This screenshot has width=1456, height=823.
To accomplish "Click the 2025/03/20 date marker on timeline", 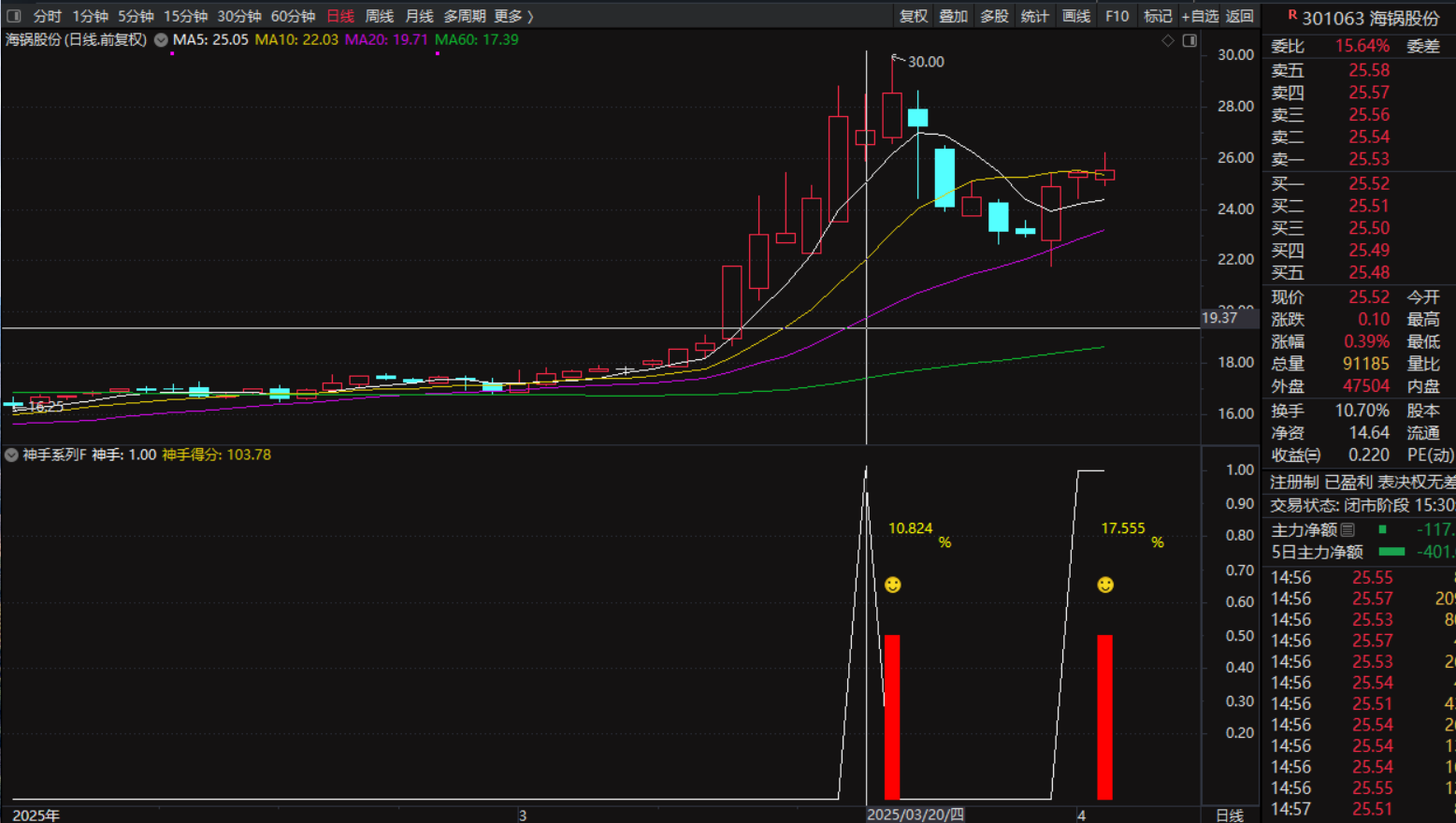I will 915,815.
